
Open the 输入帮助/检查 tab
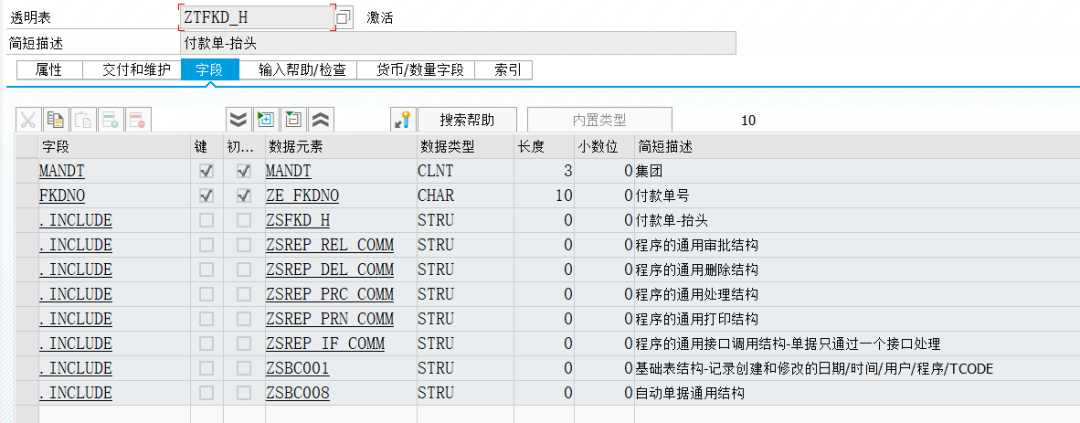point(298,70)
